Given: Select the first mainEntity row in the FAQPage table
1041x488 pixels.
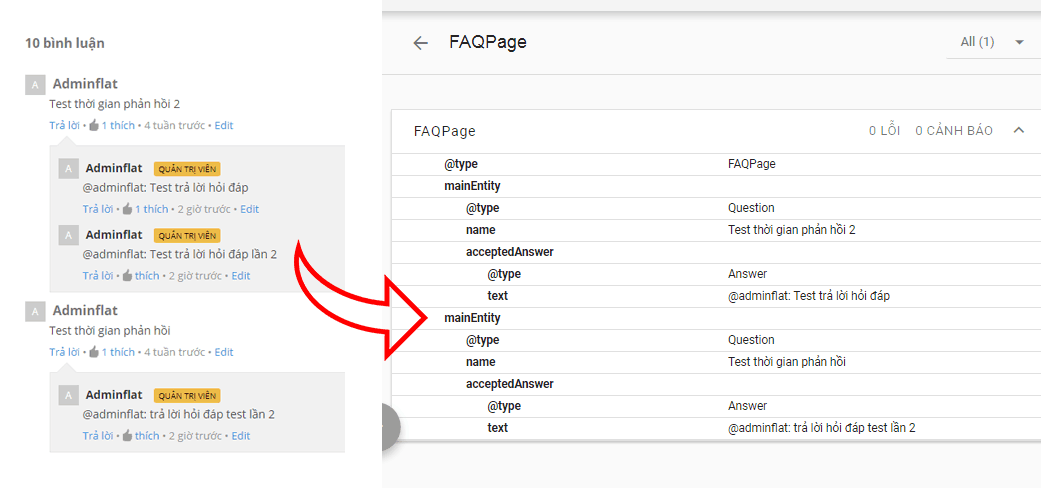Looking at the screenshot, I should 472,186.
